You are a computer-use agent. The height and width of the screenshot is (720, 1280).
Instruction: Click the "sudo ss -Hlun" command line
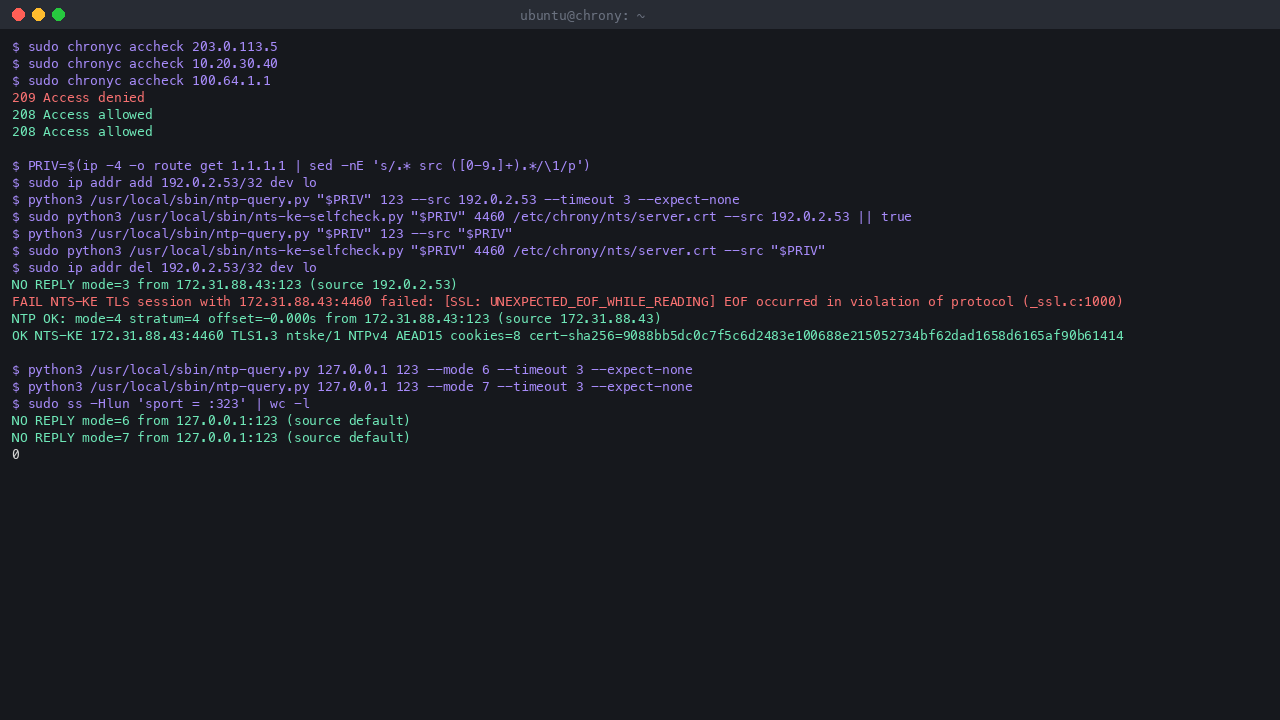click(x=161, y=404)
